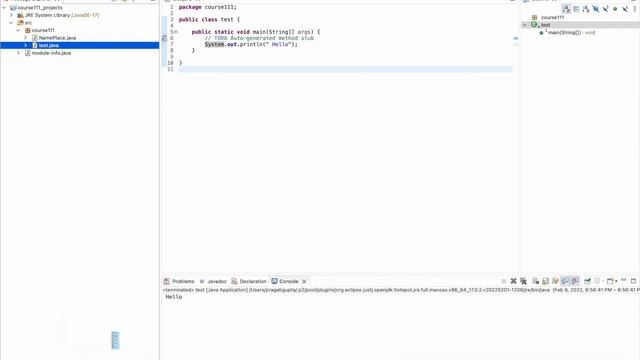Click the green class icon in Outline
Image resolution: width=640 pixels, height=360 pixels.
(534, 25)
